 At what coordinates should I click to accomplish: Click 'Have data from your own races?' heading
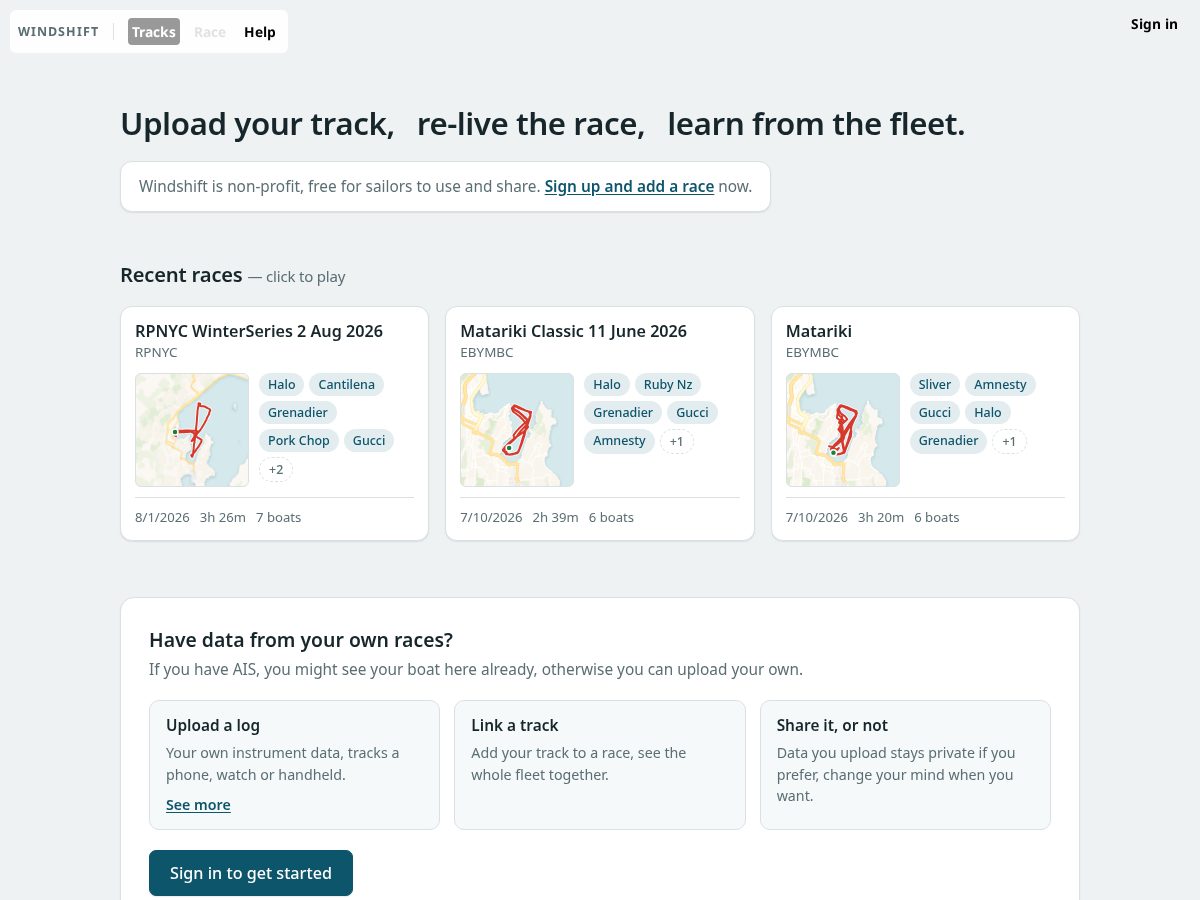click(x=301, y=640)
